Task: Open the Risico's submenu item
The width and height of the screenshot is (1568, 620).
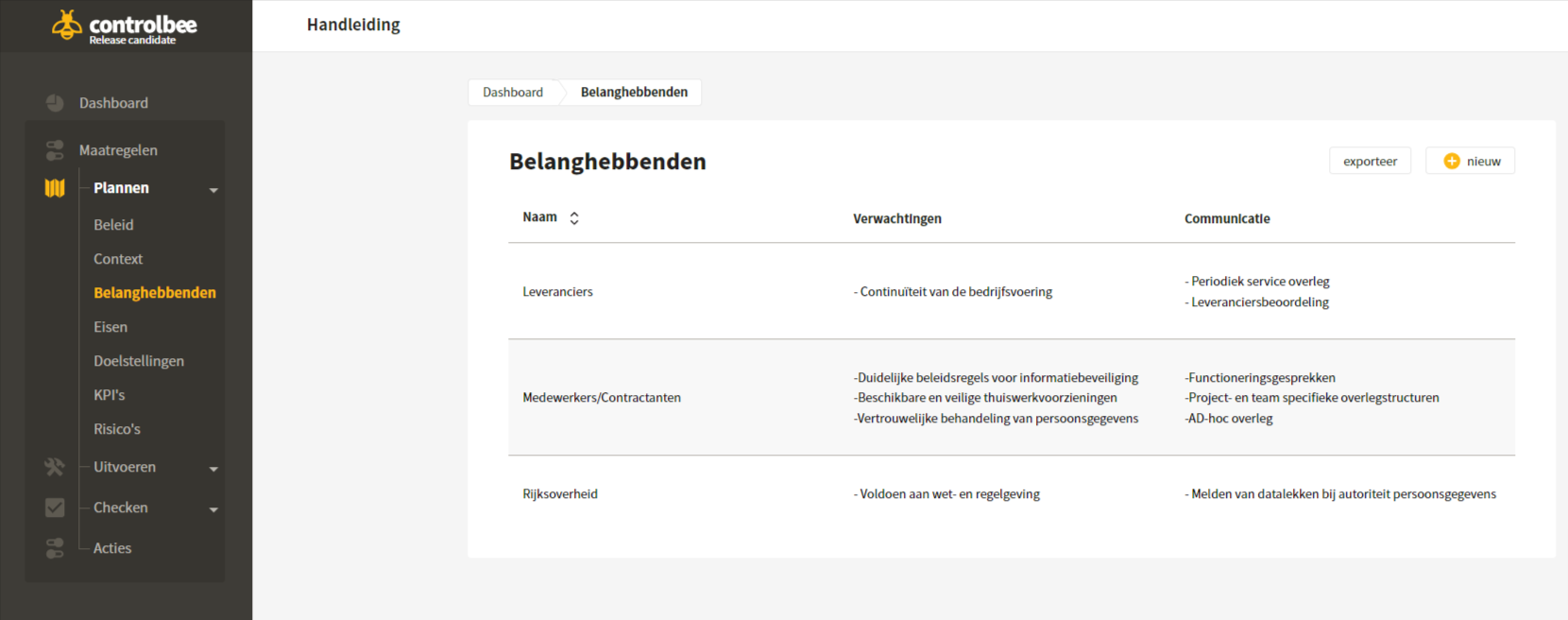Action: (117, 429)
